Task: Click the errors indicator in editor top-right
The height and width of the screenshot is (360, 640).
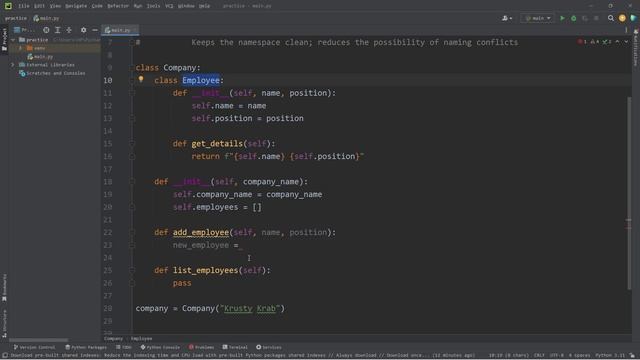Action: point(582,42)
